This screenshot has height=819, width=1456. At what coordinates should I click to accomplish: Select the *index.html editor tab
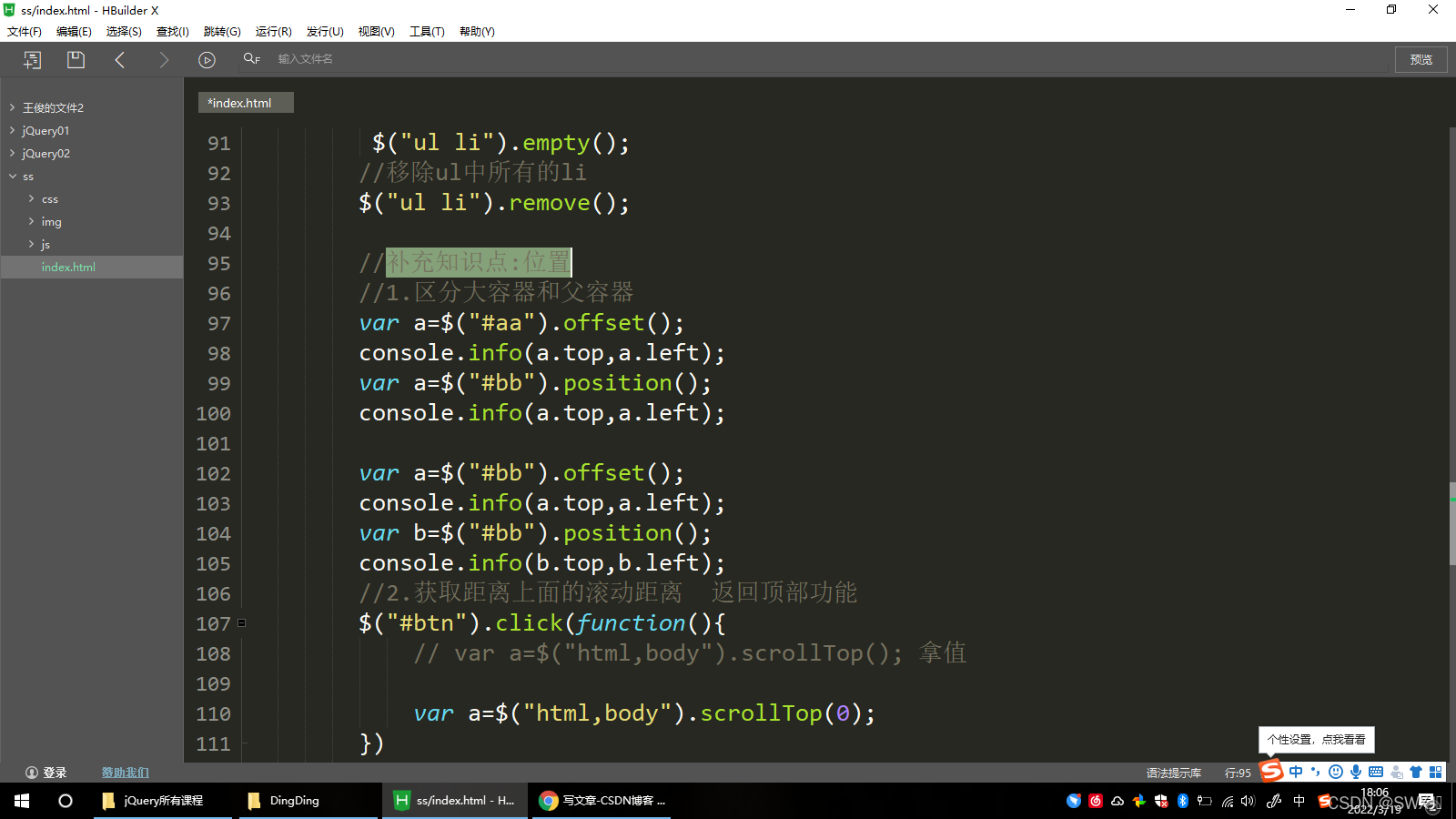tap(245, 102)
